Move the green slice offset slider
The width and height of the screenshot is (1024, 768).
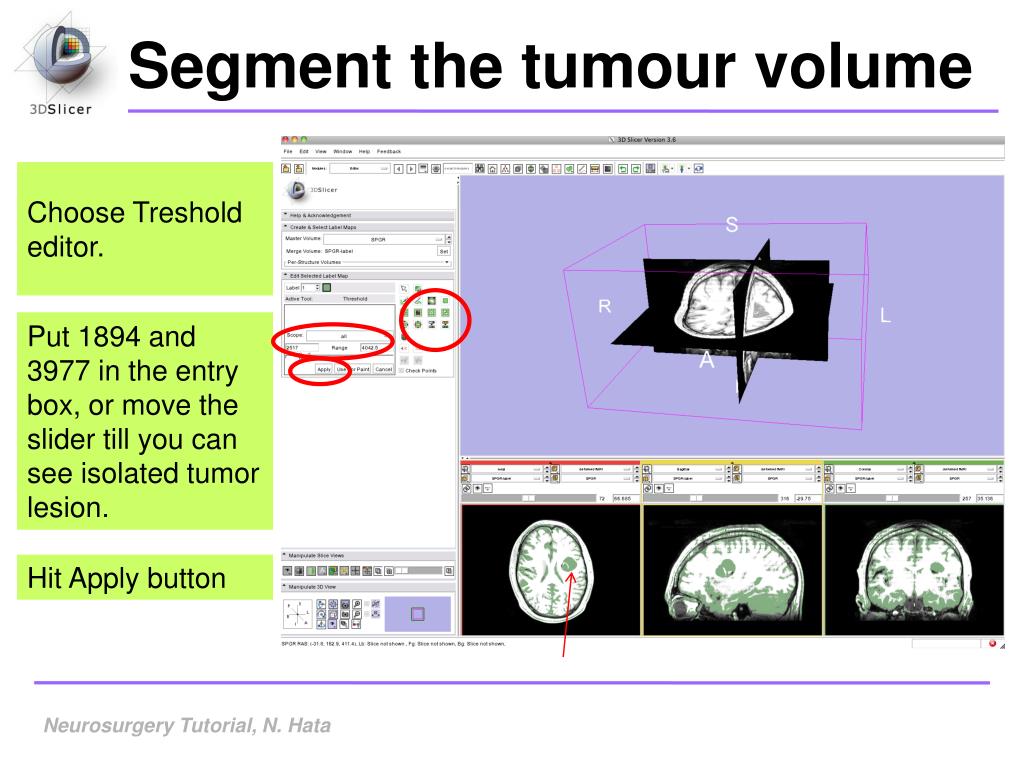tap(892, 498)
